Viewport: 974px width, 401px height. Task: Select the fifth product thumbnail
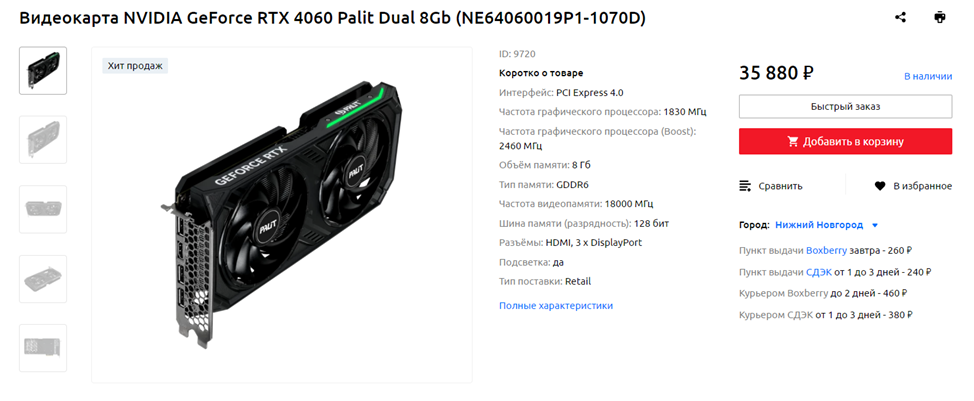(x=43, y=348)
